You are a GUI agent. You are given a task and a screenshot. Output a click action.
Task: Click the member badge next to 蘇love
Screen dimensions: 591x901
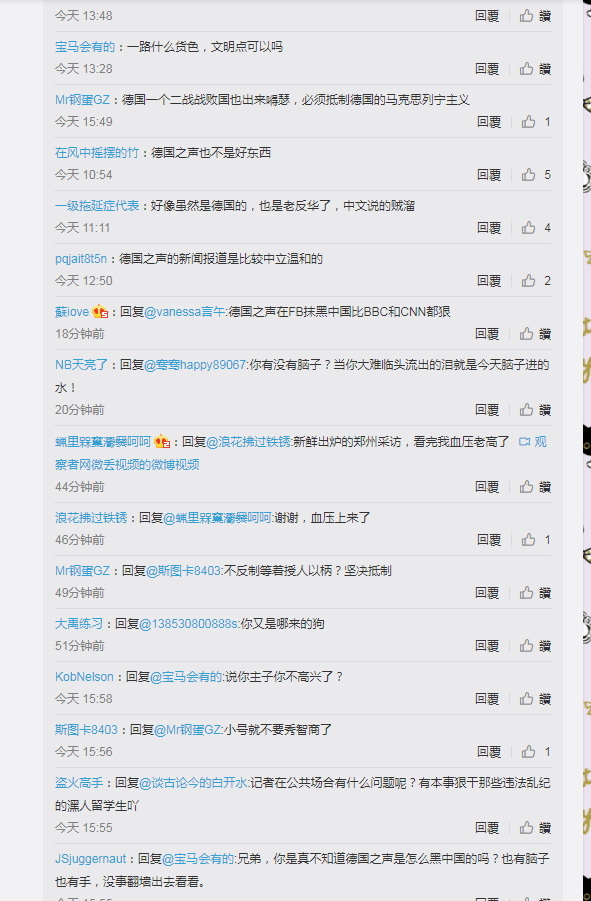tap(100, 312)
